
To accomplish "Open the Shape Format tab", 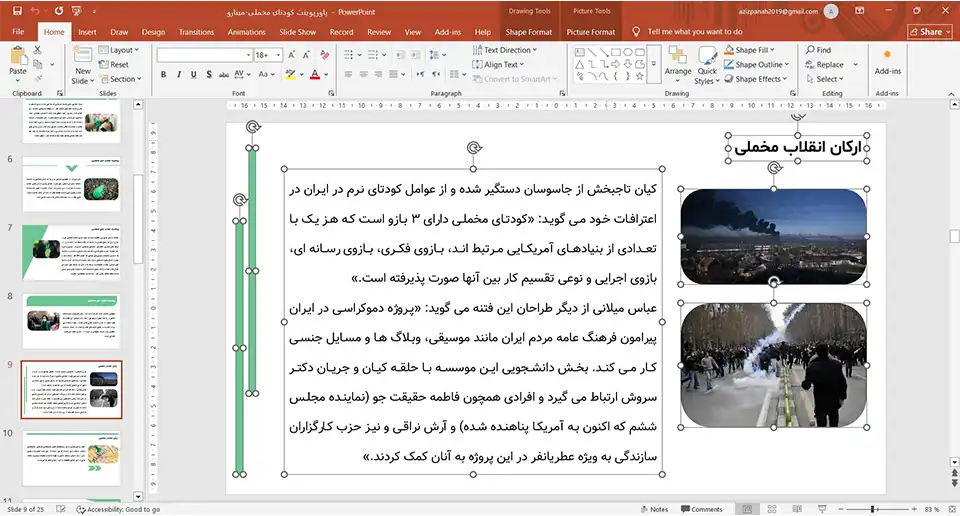I will point(528,32).
